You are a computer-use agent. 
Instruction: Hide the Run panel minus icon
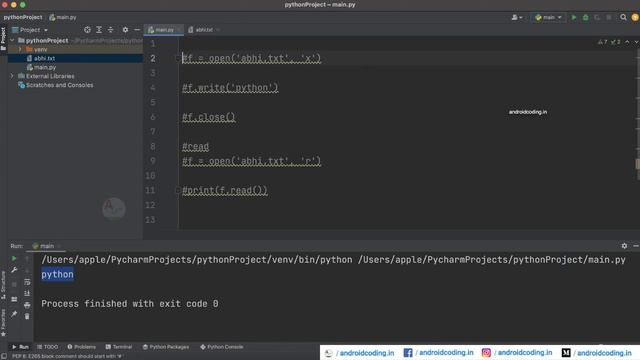pos(636,246)
